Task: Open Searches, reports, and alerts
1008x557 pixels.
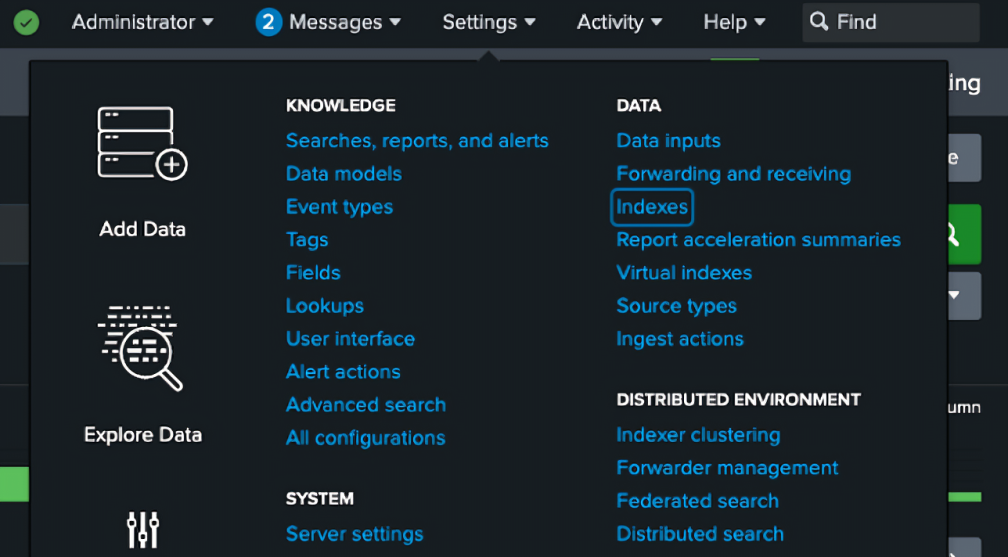Action: click(x=417, y=141)
